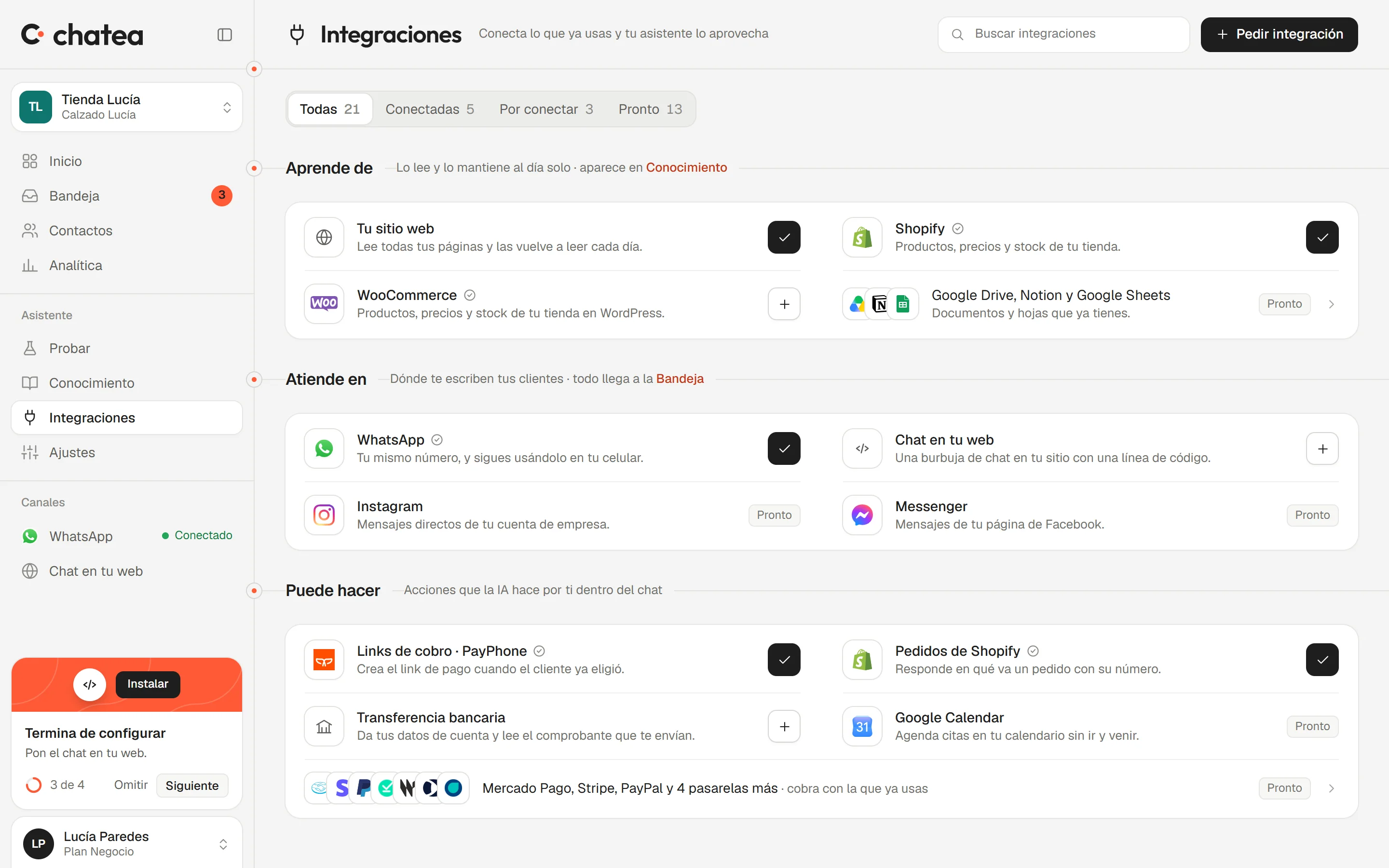1389x868 pixels.
Task: Click the setup progress ring icon
Action: coord(33,785)
